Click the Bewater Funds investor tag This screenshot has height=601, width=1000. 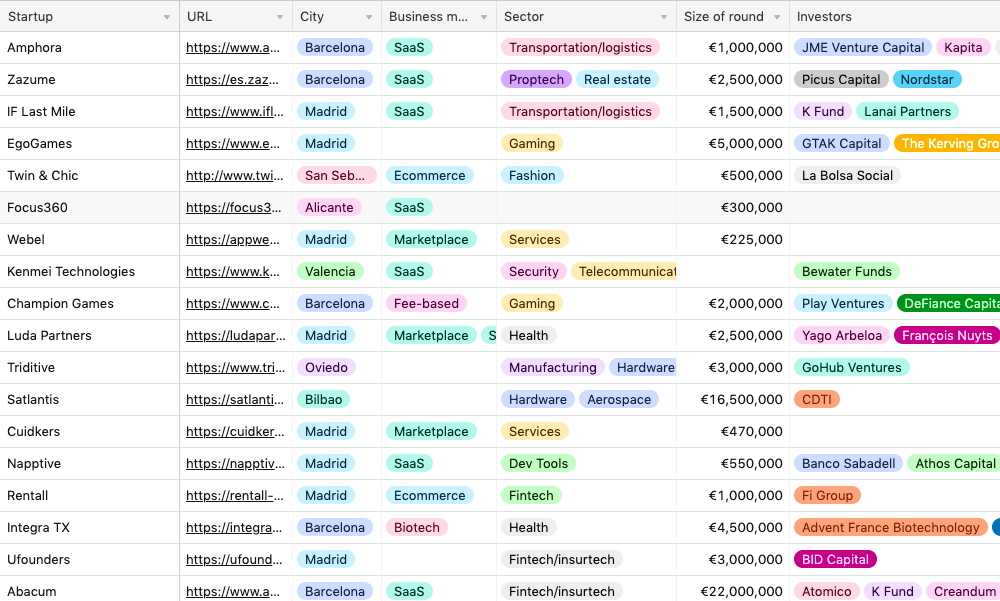coord(847,271)
